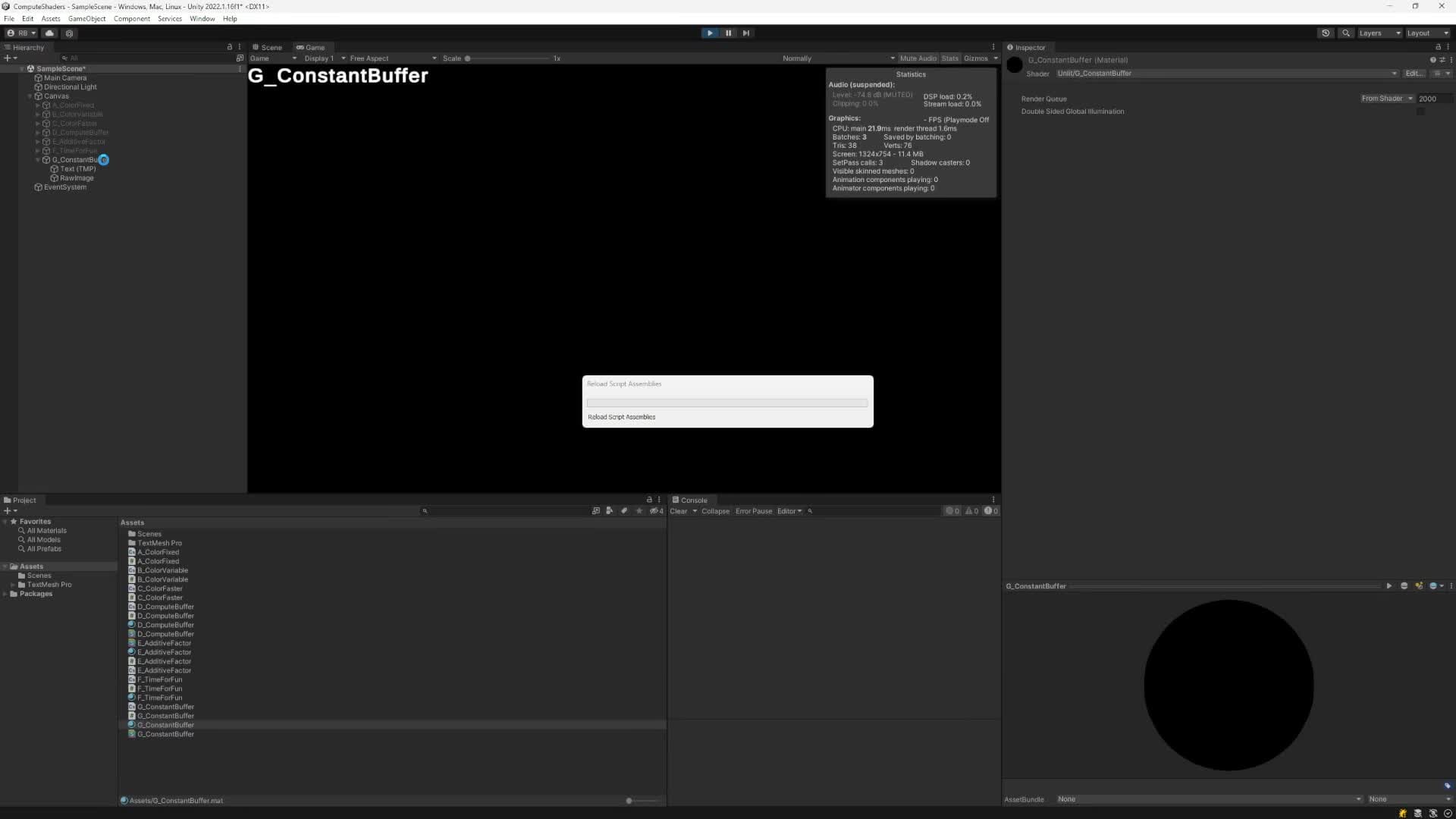Screen dimensions: 1456x819
Task: Open the search tool in the top toolbar
Action: click(x=1347, y=33)
